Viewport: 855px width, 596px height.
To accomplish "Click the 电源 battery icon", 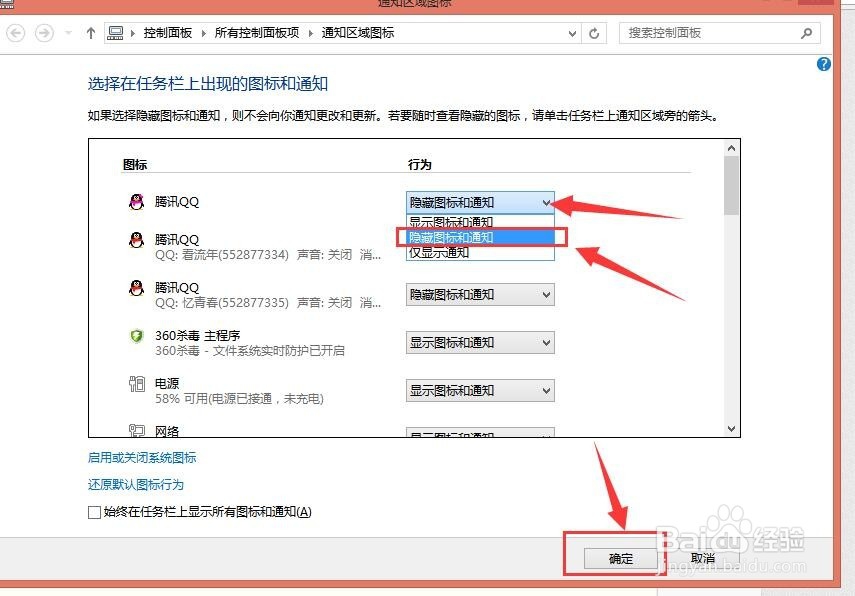I will [136, 384].
